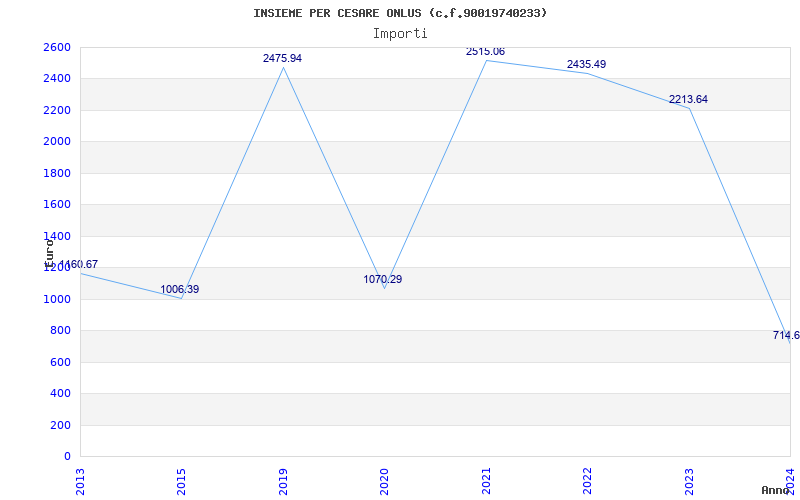Click data label 1160.67
Viewport: 800px width, 500px height.
[x=79, y=264]
